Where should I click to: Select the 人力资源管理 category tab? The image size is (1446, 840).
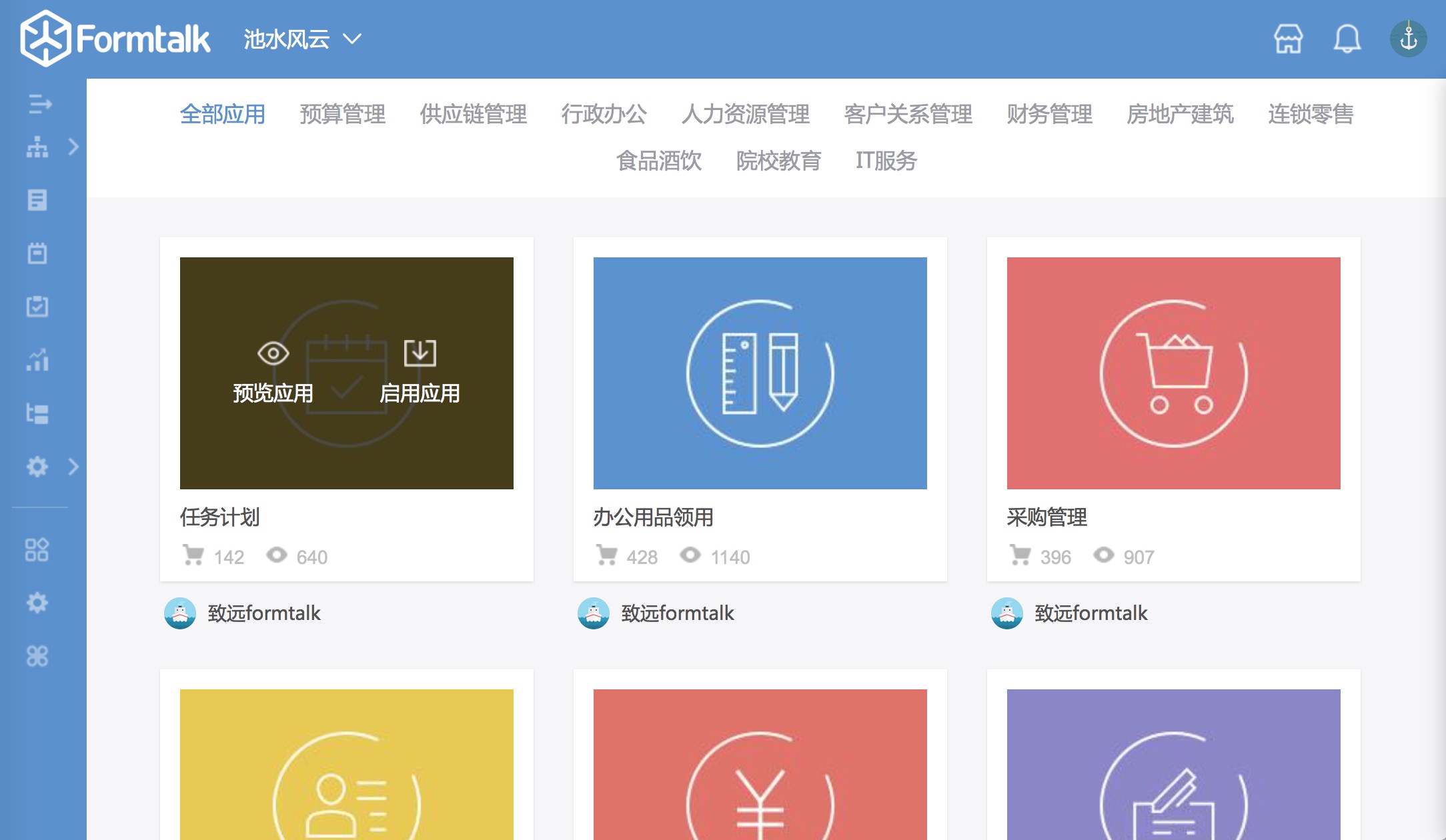click(746, 114)
